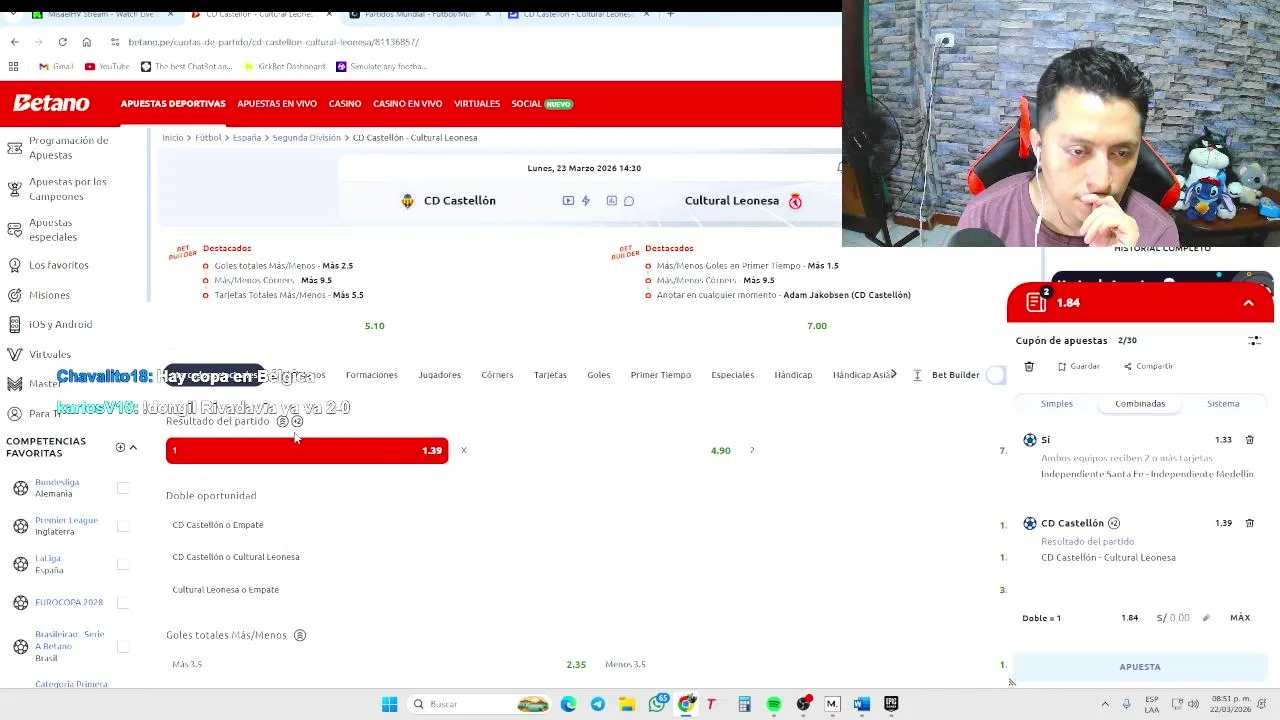
Task: Switch to the Córners tab
Action: click(x=497, y=375)
